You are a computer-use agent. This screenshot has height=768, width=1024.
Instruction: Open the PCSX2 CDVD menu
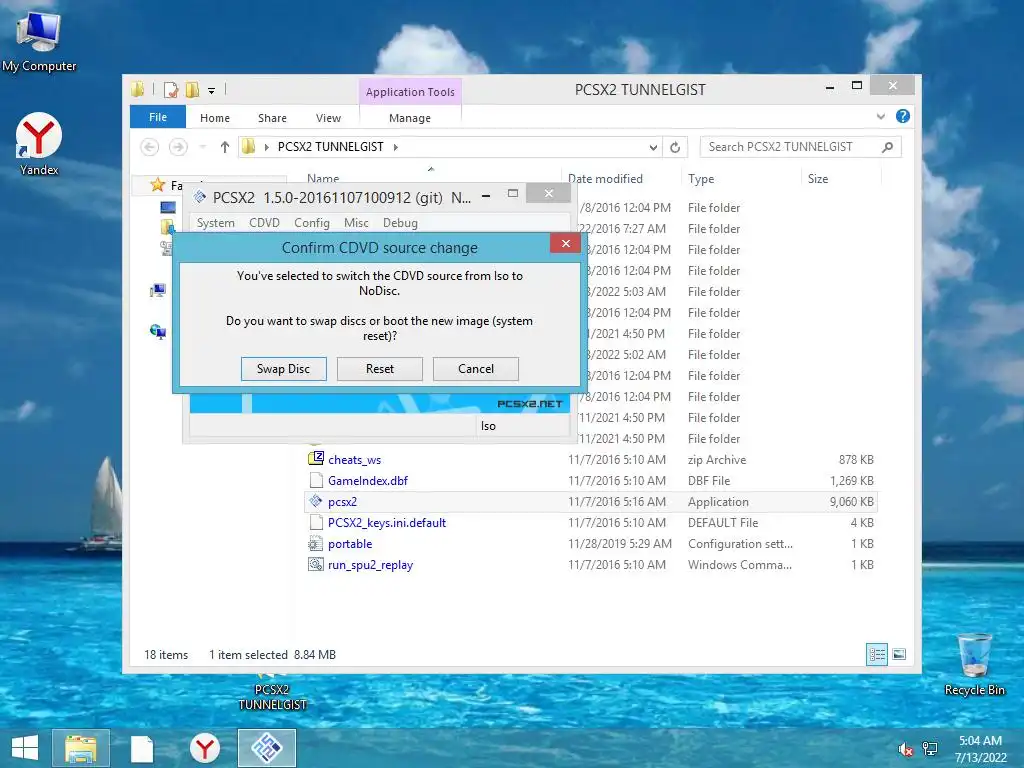point(264,223)
